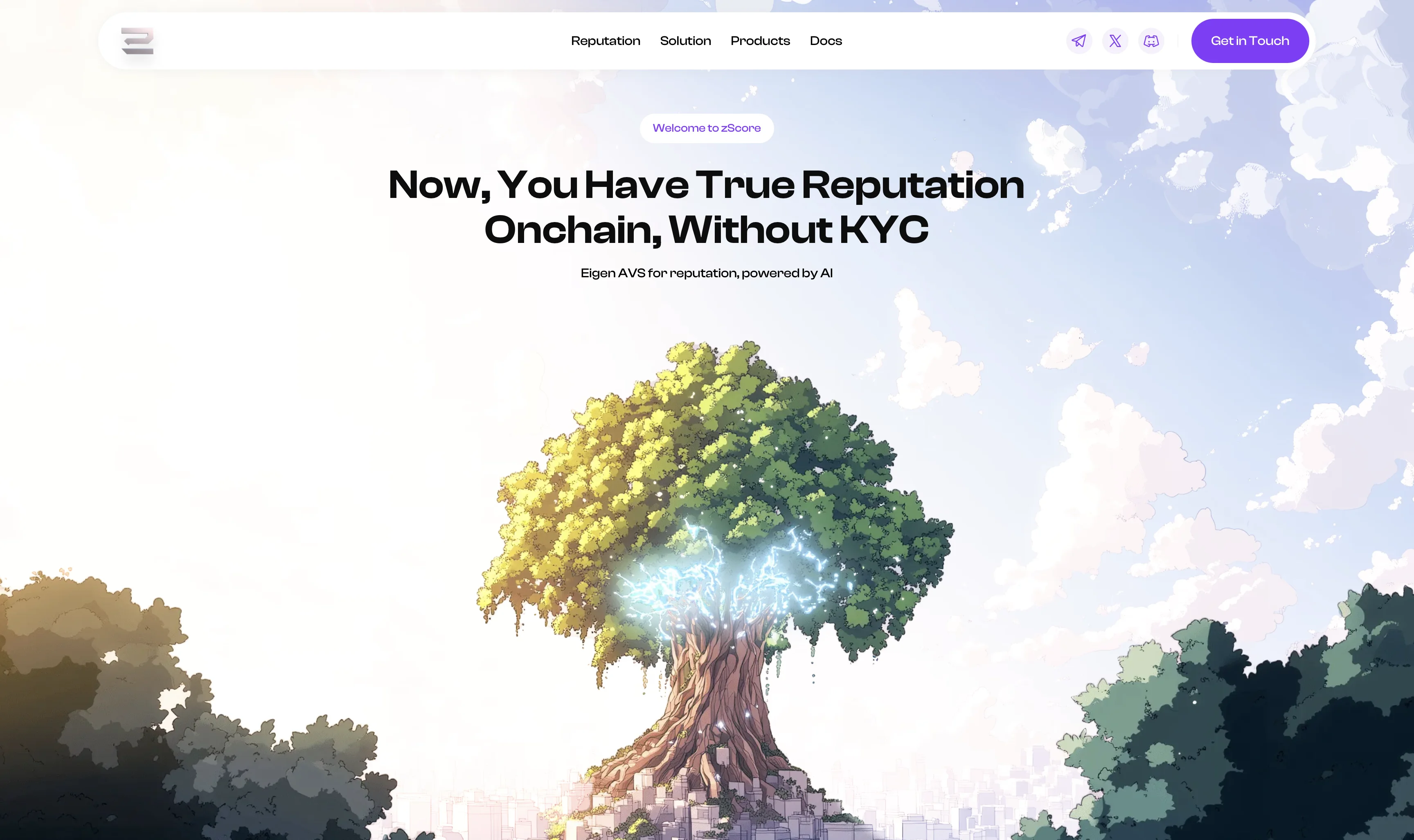Click the Get in Touch button
This screenshot has width=1414, height=840.
click(1250, 41)
